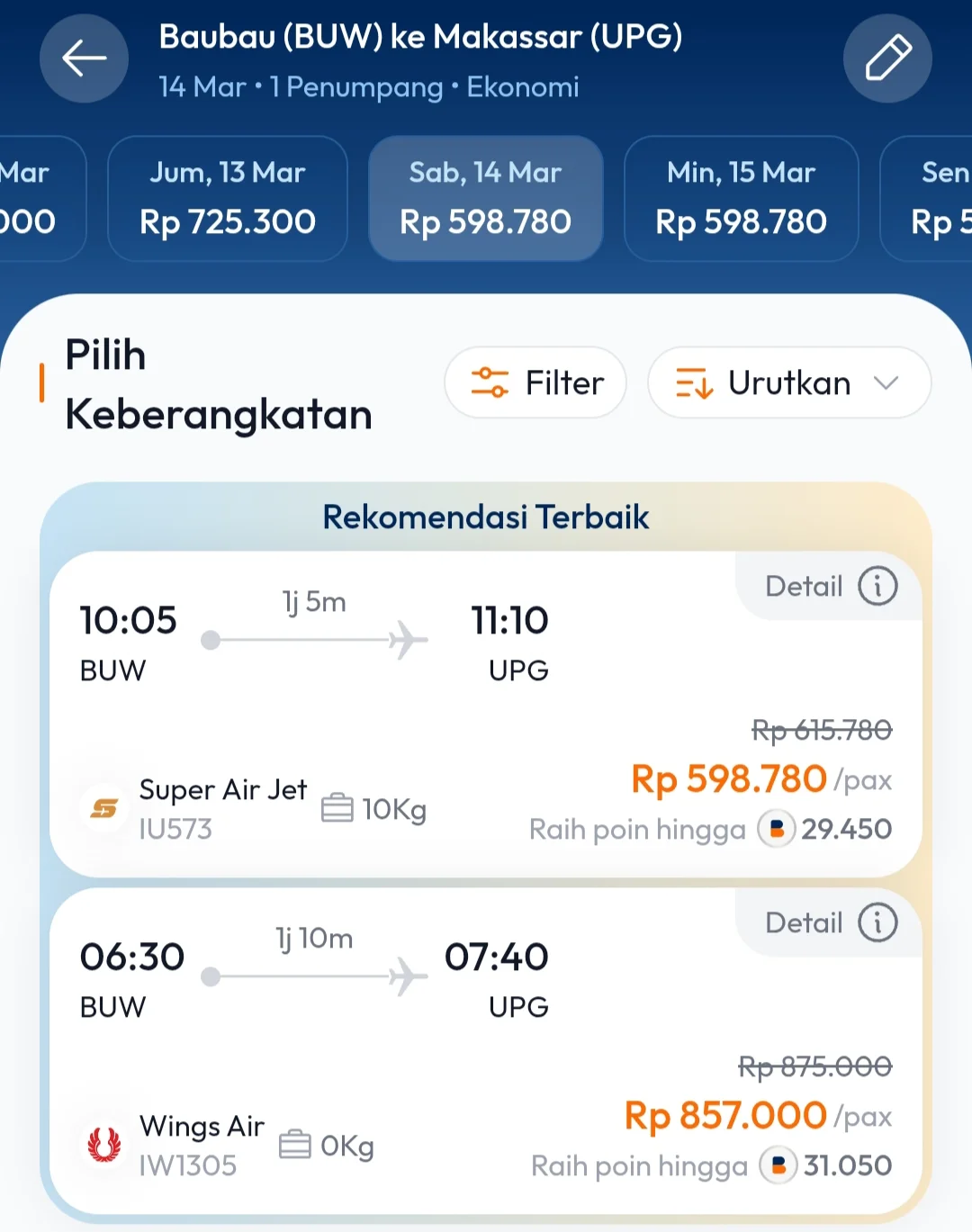This screenshot has width=972, height=1232.
Task: Open the Urutkan sort dropdown
Action: (788, 383)
